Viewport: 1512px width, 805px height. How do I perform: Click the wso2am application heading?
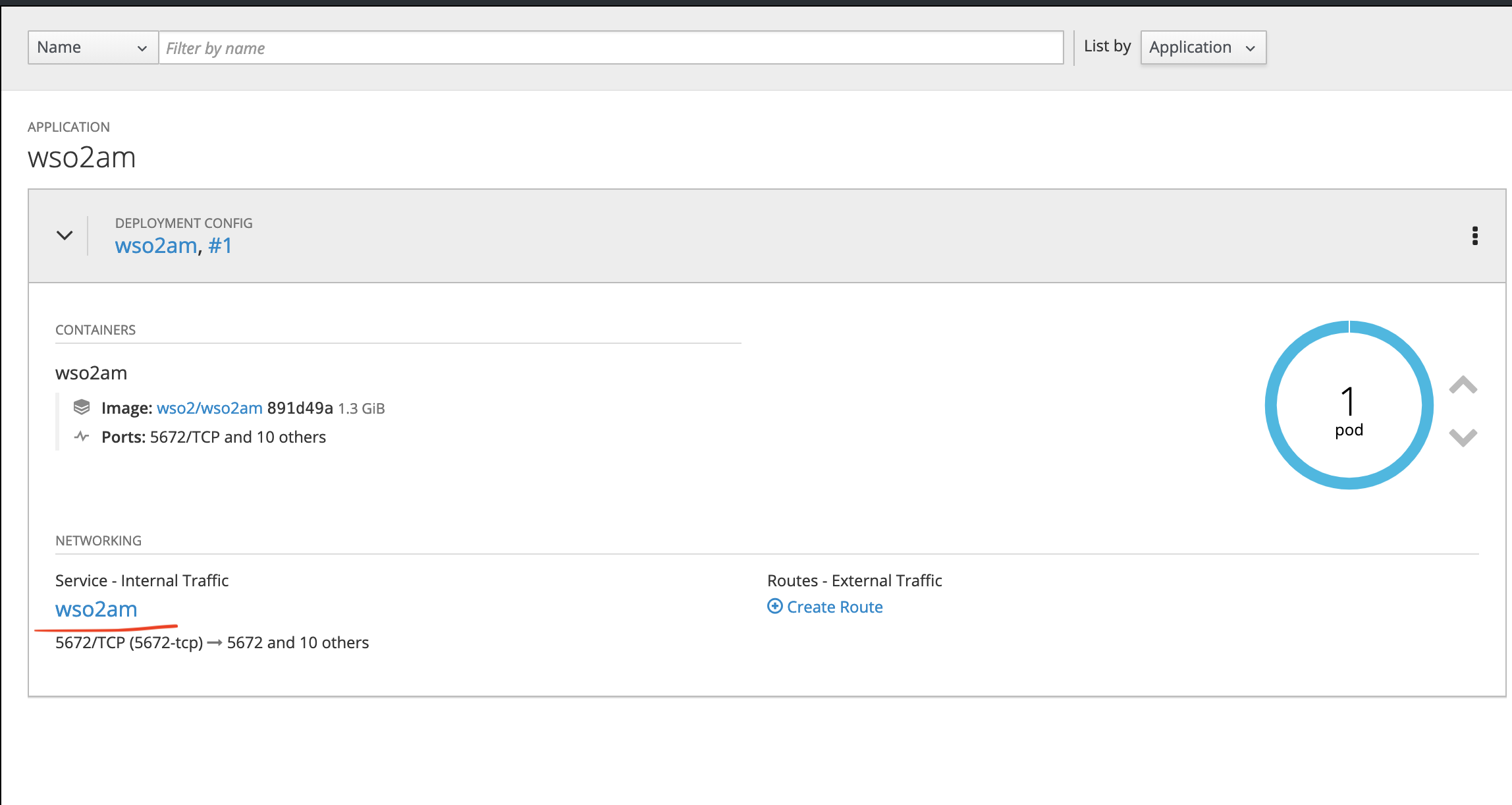point(82,157)
